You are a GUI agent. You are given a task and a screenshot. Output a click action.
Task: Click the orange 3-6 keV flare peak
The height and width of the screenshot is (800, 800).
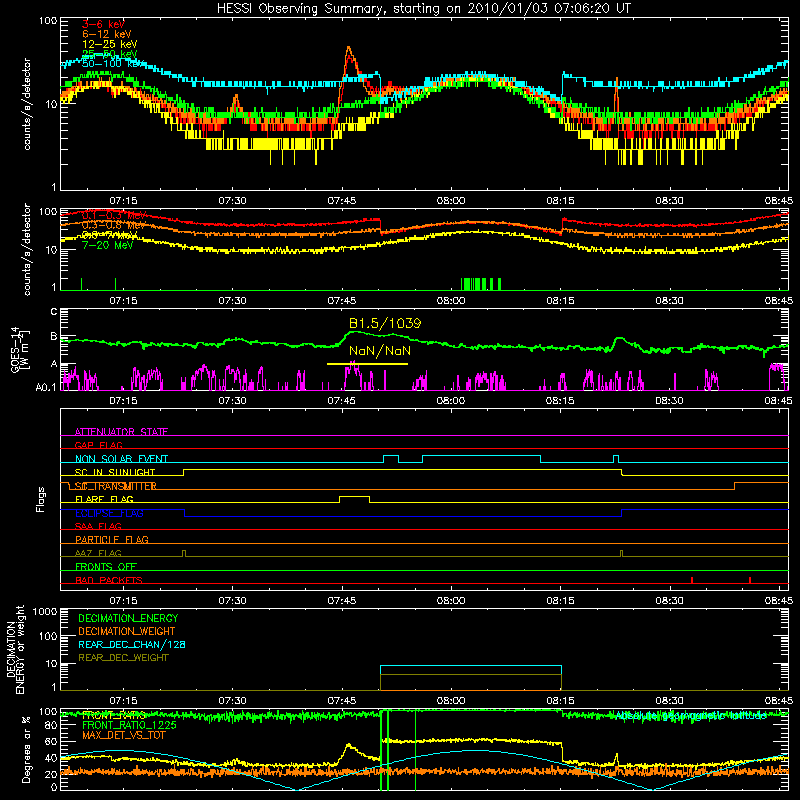[x=349, y=49]
